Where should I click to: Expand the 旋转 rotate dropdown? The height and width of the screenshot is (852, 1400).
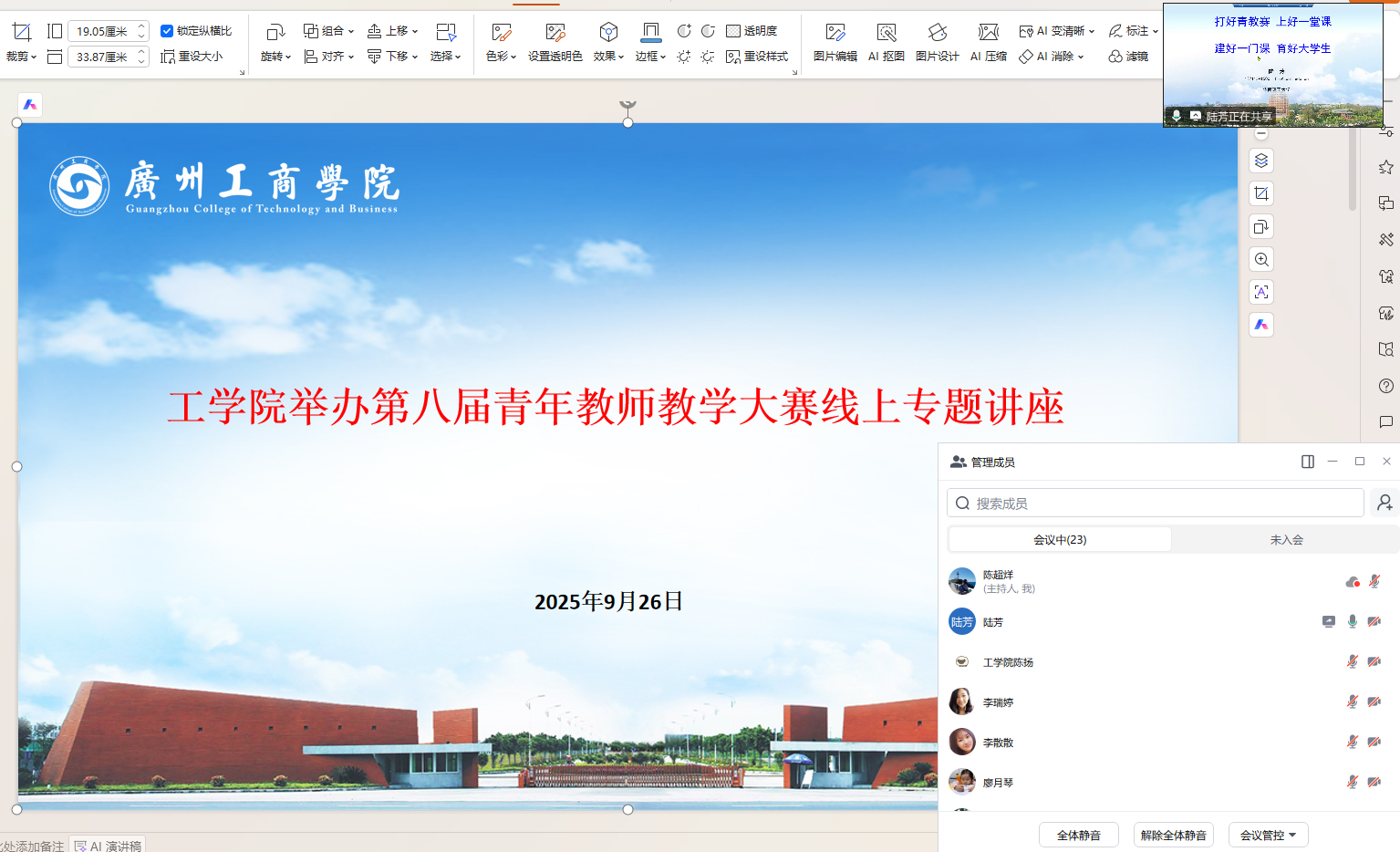275,57
